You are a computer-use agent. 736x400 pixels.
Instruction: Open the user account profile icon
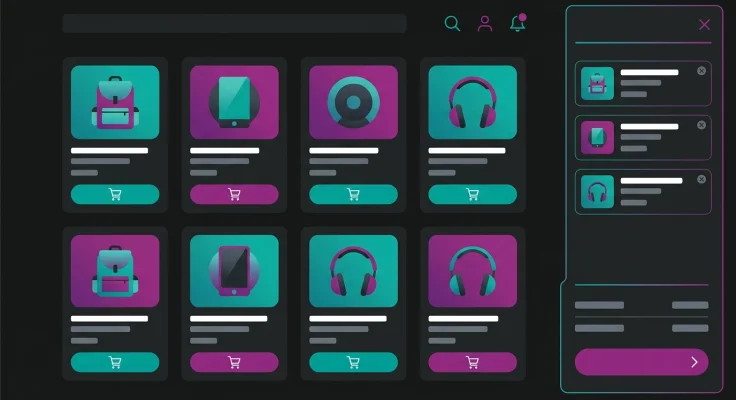(x=485, y=23)
